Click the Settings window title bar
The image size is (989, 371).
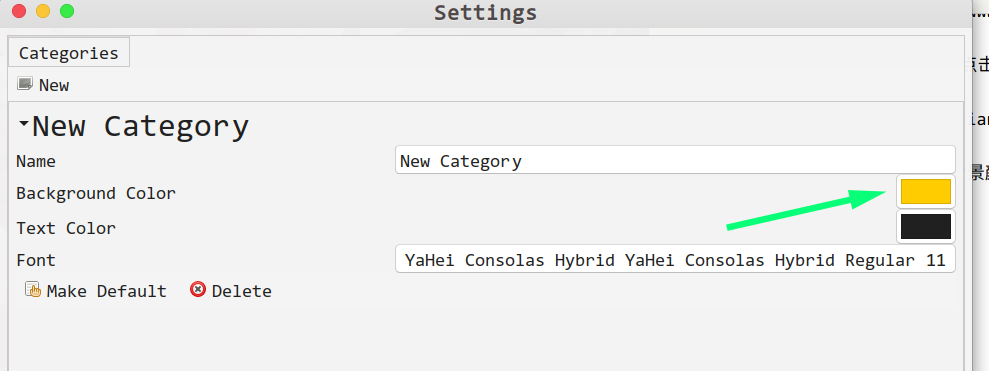click(486, 13)
